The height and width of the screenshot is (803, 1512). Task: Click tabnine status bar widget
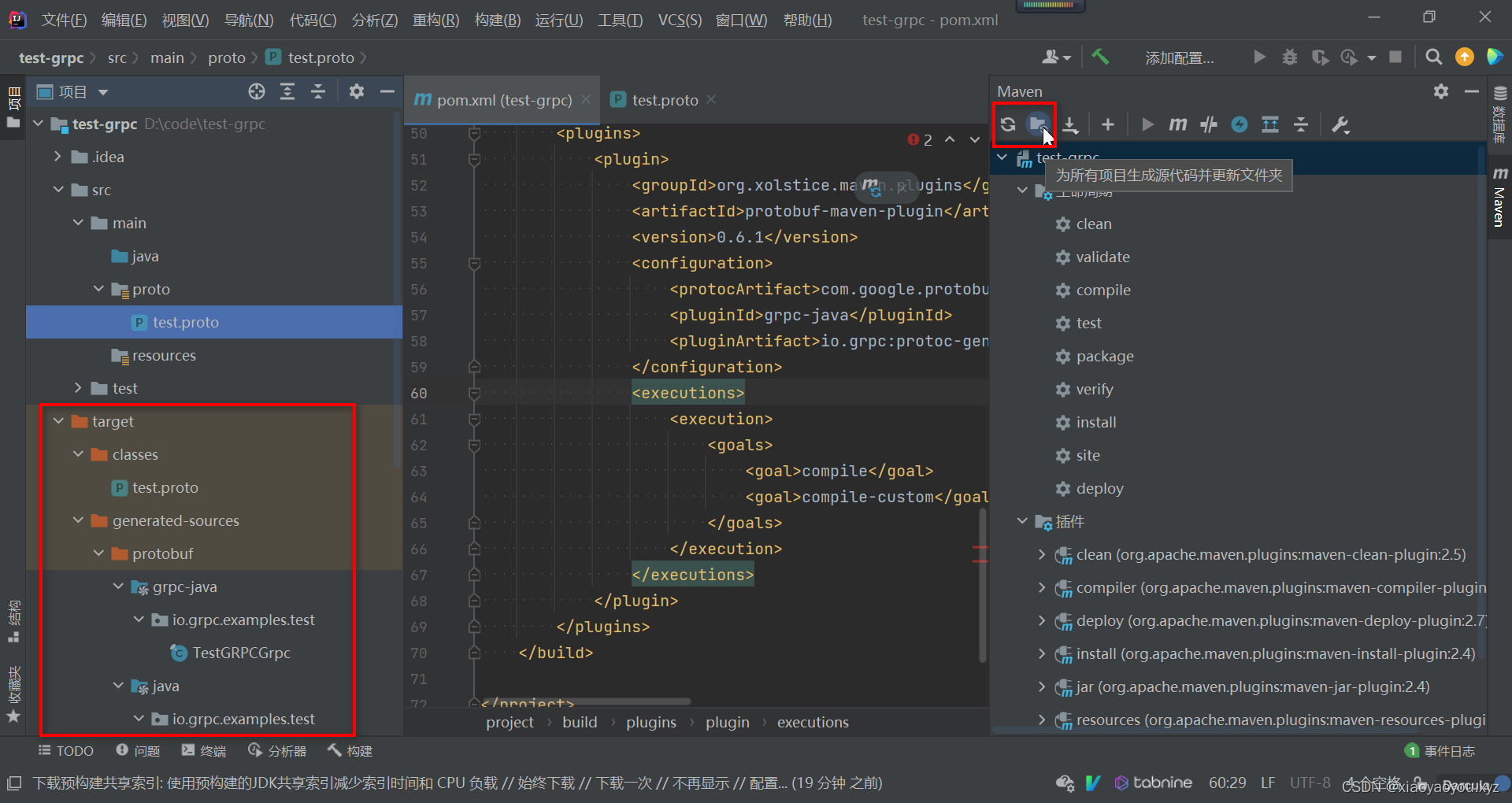click(1154, 783)
